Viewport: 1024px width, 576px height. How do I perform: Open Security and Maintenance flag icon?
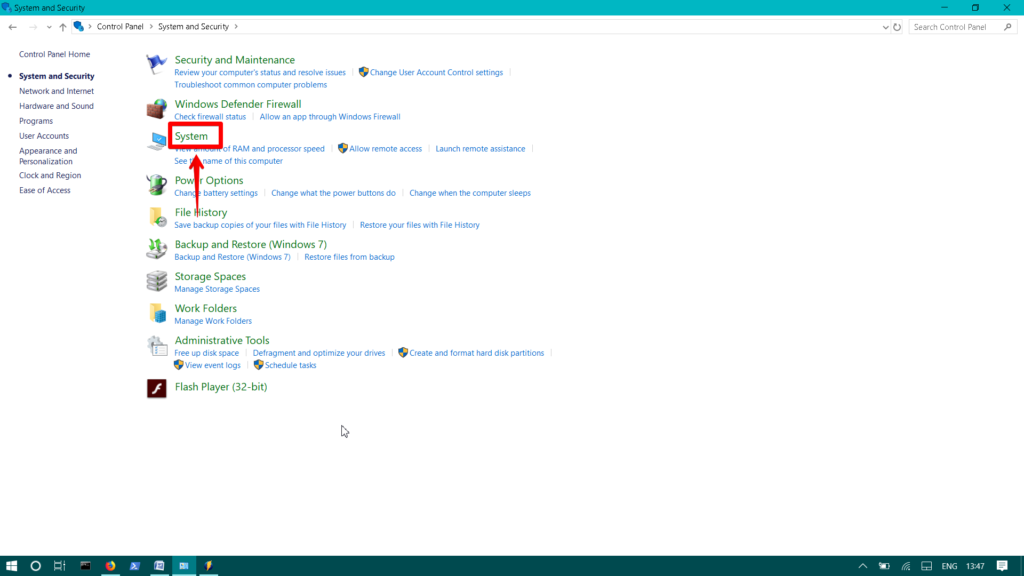tap(156, 64)
